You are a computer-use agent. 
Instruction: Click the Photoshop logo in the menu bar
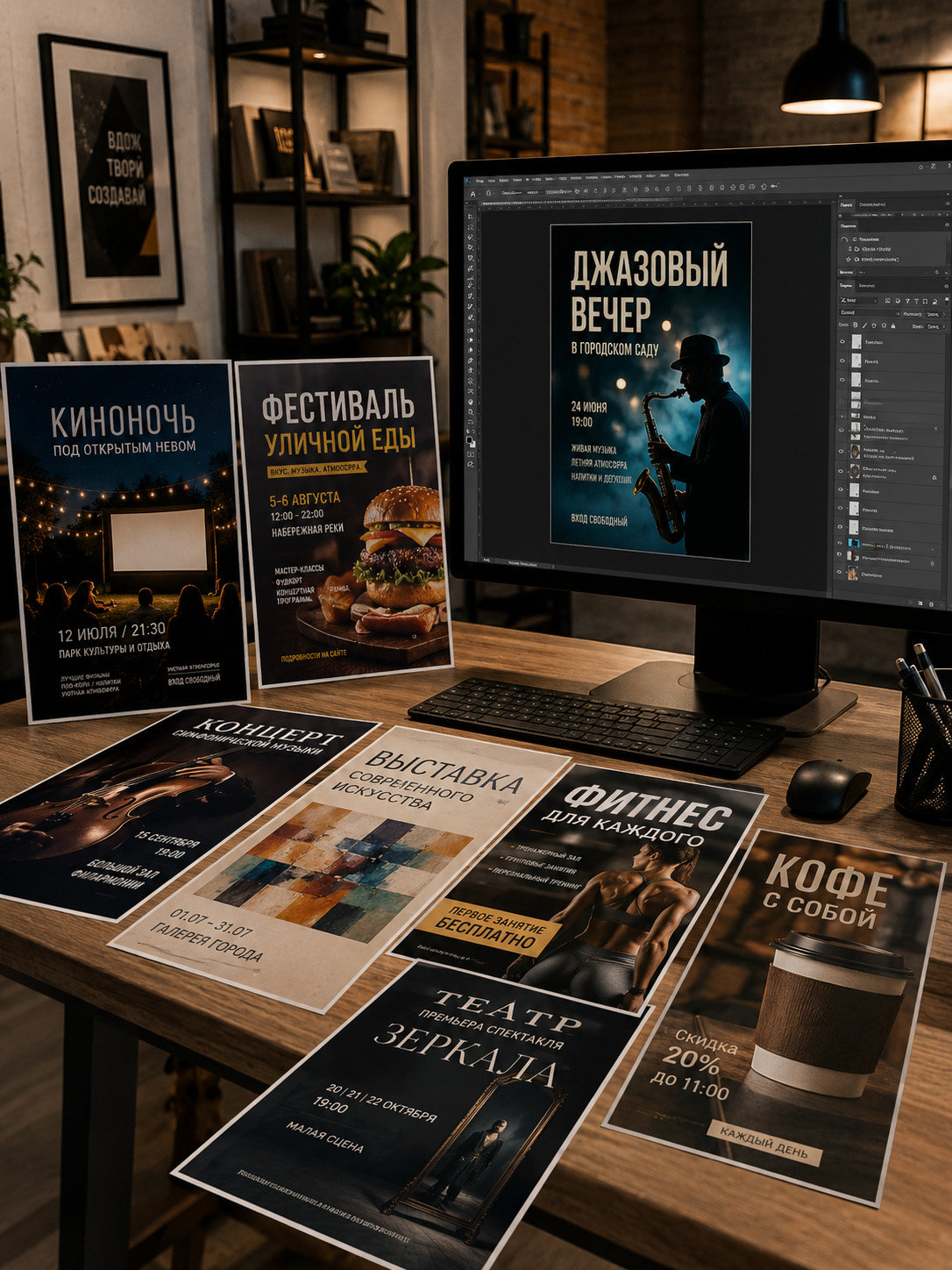pyautogui.click(x=469, y=181)
